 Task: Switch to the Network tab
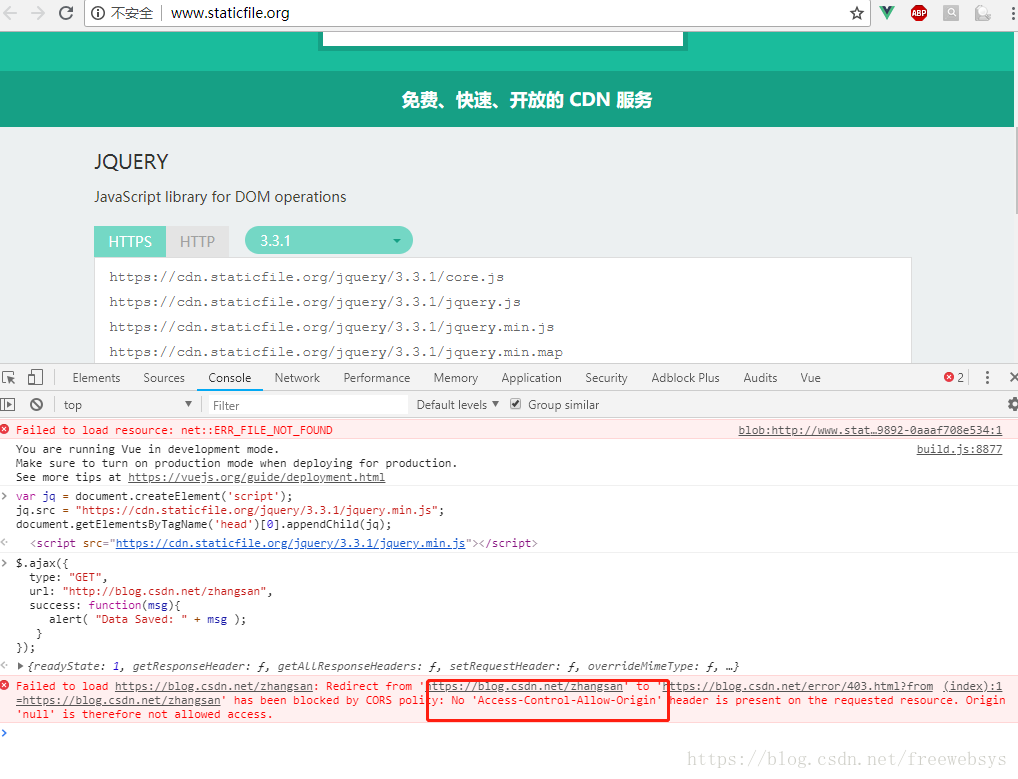tap(297, 378)
